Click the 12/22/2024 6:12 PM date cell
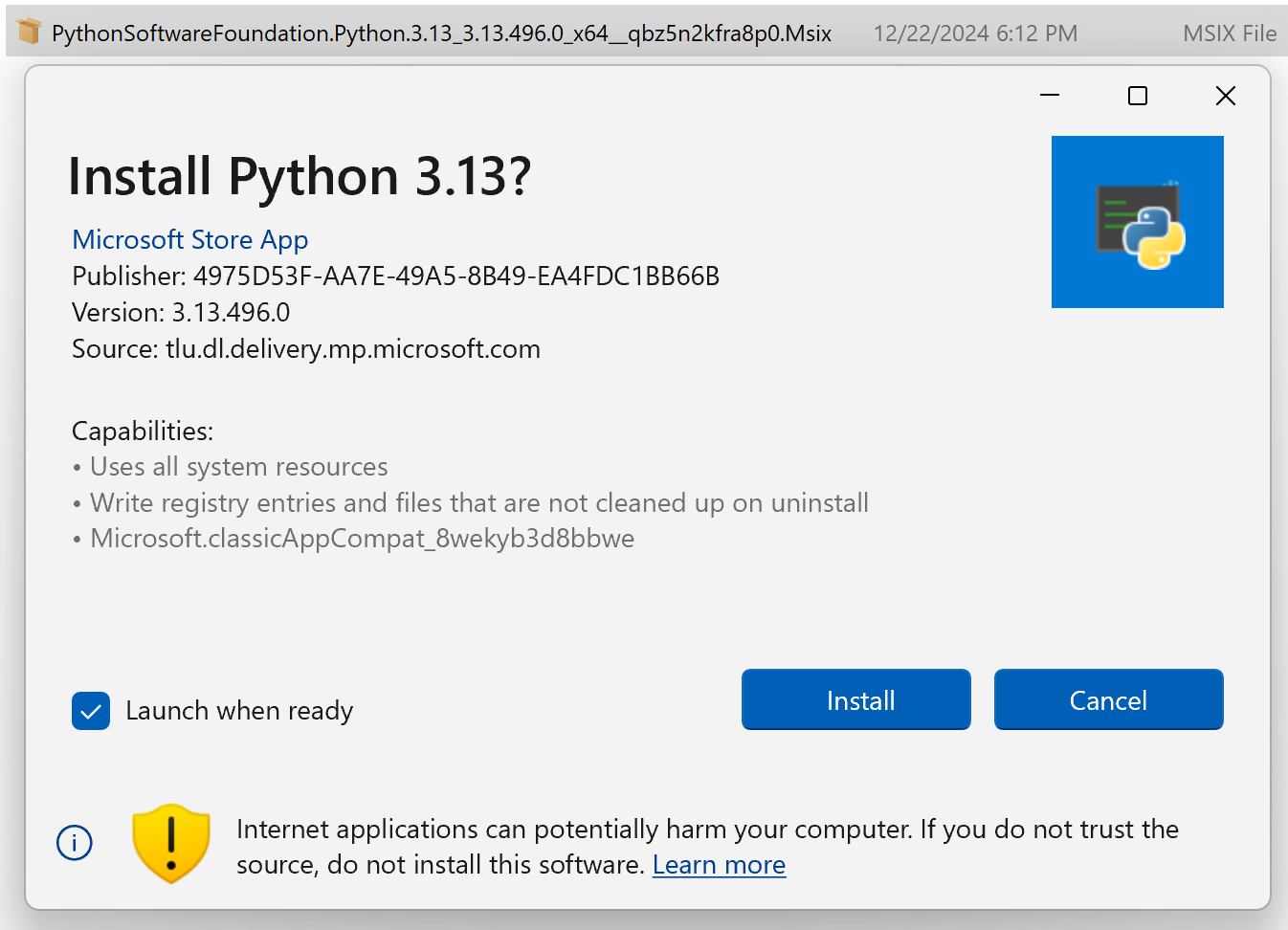 point(975,33)
